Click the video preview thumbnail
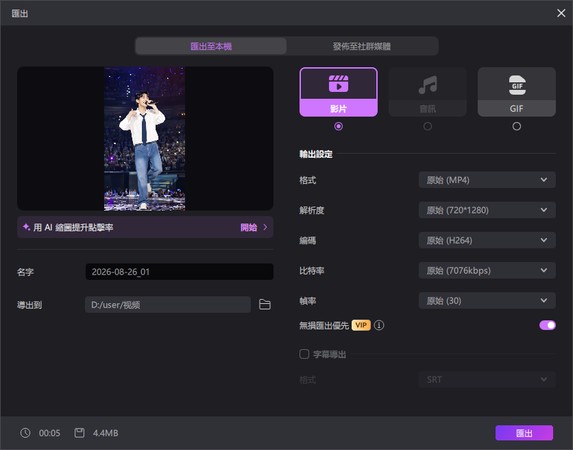 pyautogui.click(x=145, y=139)
